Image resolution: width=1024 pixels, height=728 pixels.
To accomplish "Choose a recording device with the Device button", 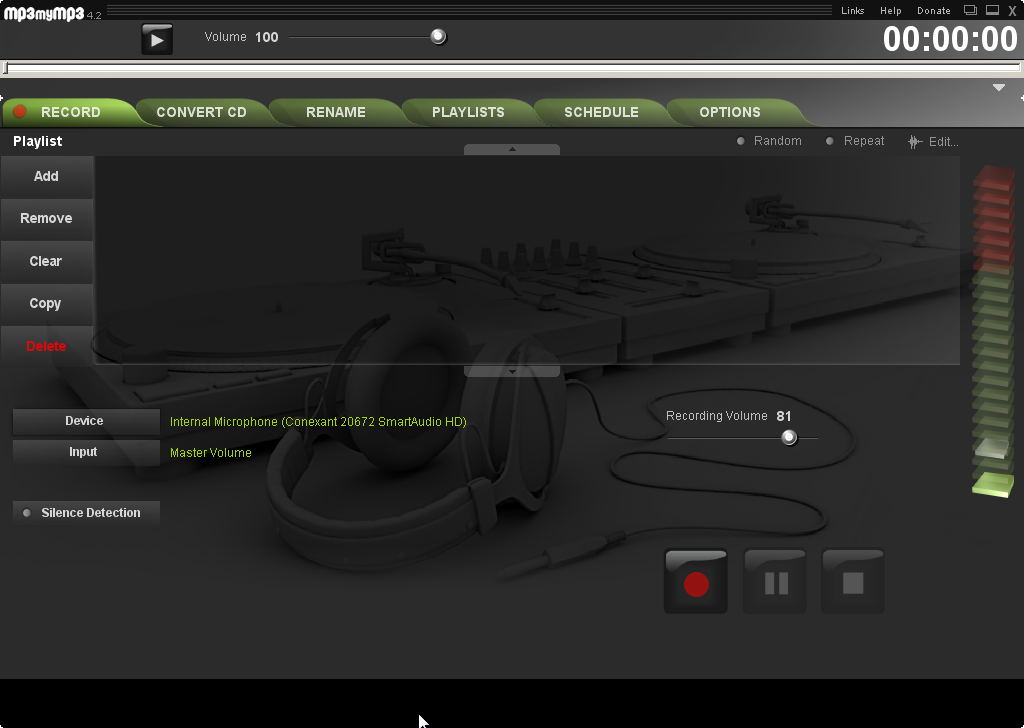I will (x=86, y=421).
